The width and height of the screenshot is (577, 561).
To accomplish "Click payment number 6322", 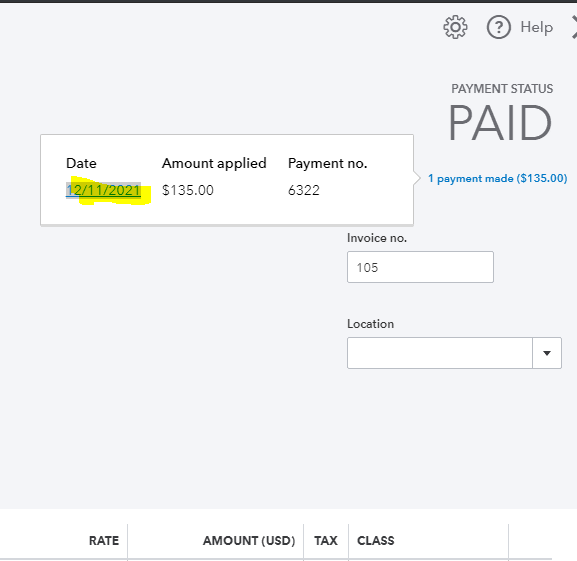I will 304,190.
